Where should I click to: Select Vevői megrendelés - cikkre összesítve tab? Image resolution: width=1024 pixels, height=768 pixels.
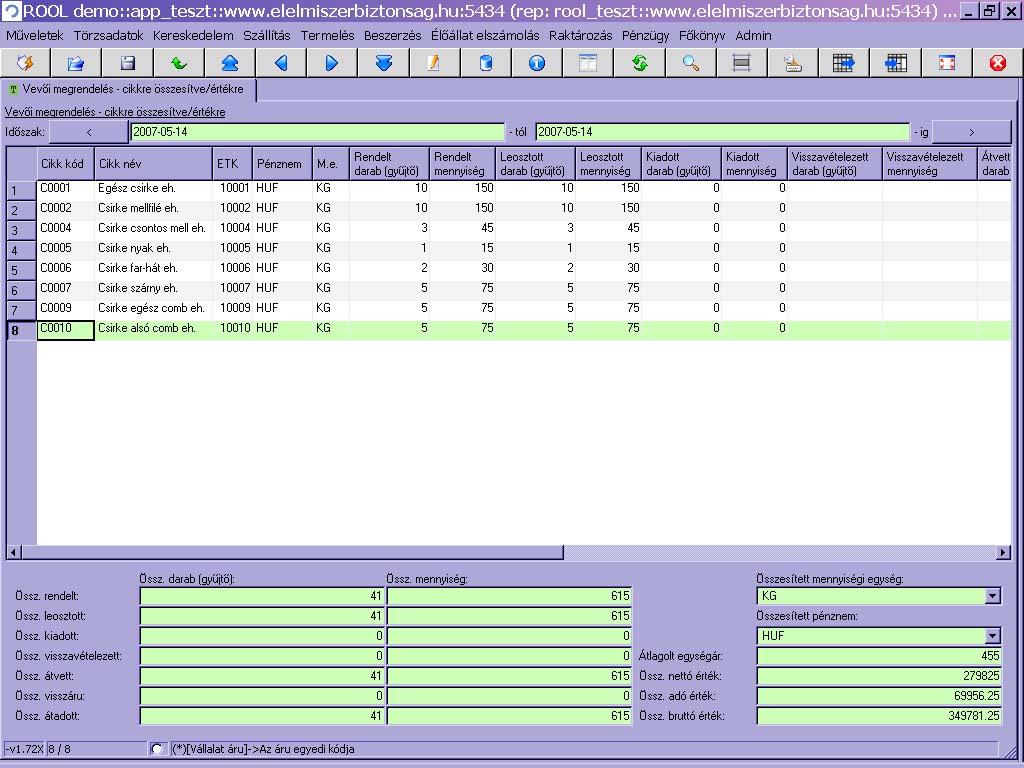coord(128,89)
